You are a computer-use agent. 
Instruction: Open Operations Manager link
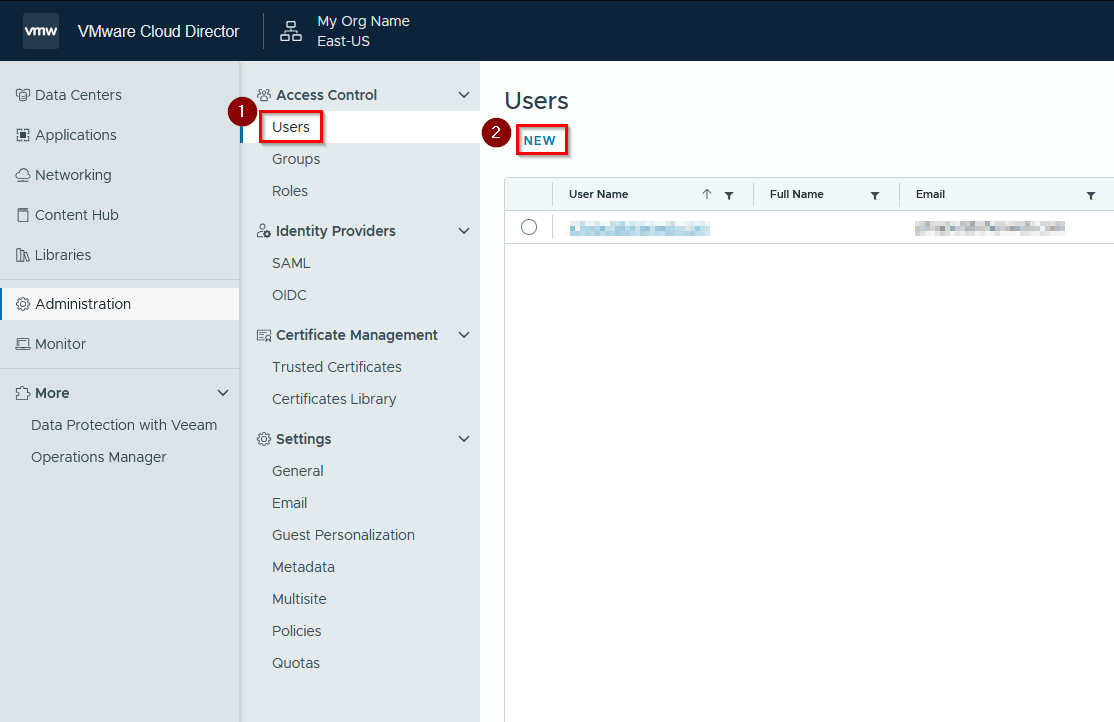point(99,457)
